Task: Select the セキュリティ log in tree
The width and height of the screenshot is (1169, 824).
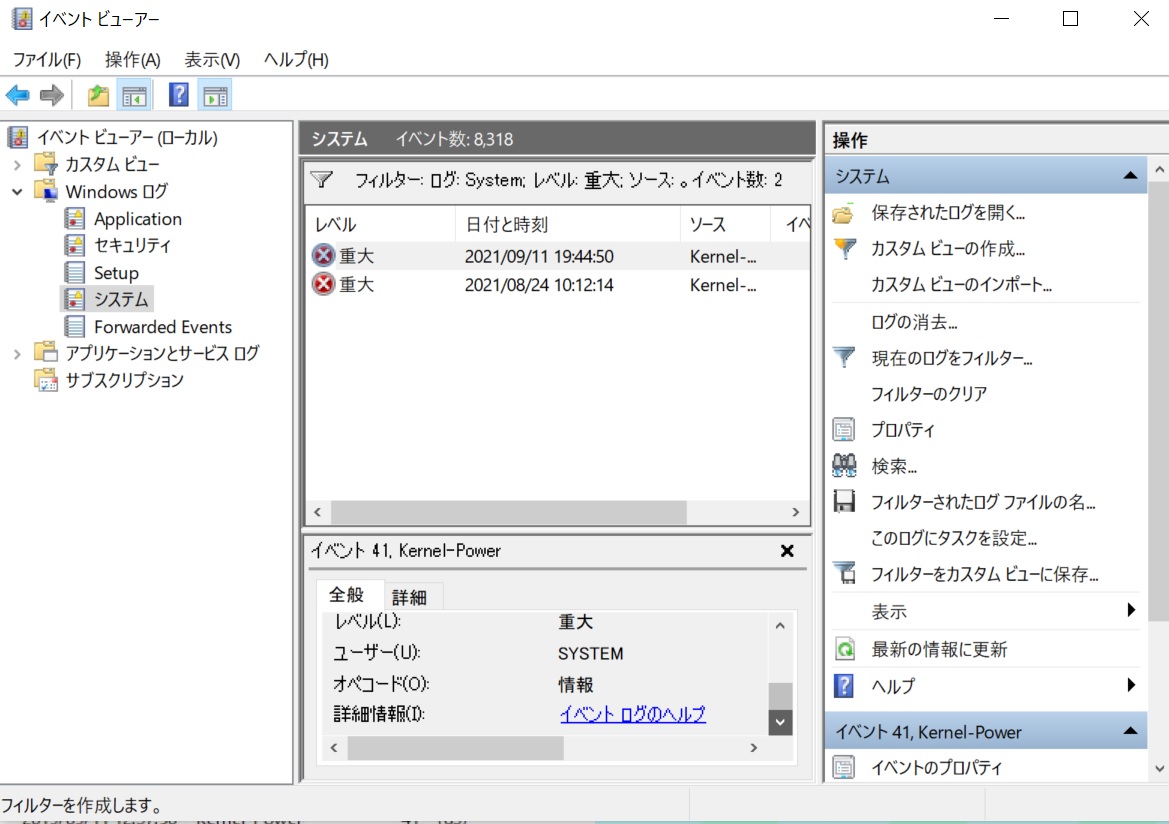Action: pos(132,245)
